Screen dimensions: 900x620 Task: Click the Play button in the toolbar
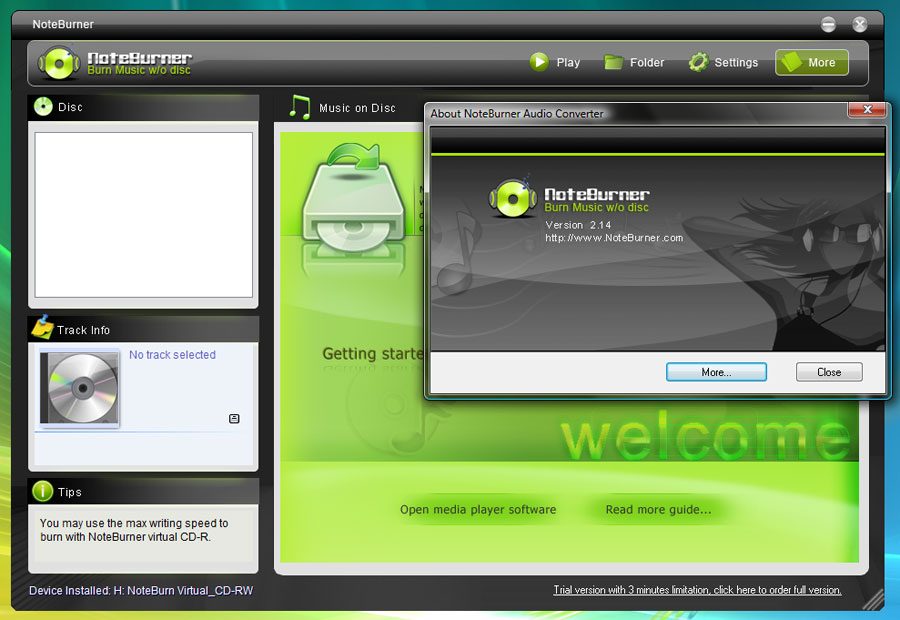(554, 62)
